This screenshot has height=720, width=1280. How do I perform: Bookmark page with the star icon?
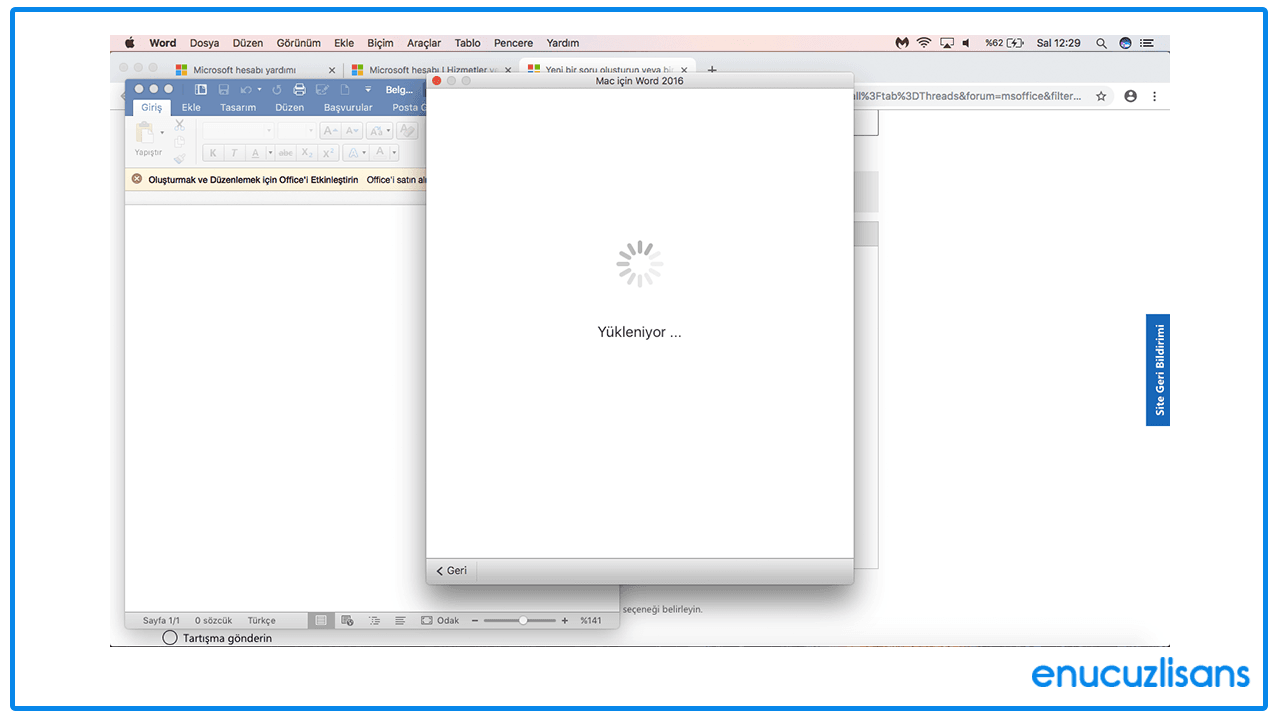(x=1101, y=96)
